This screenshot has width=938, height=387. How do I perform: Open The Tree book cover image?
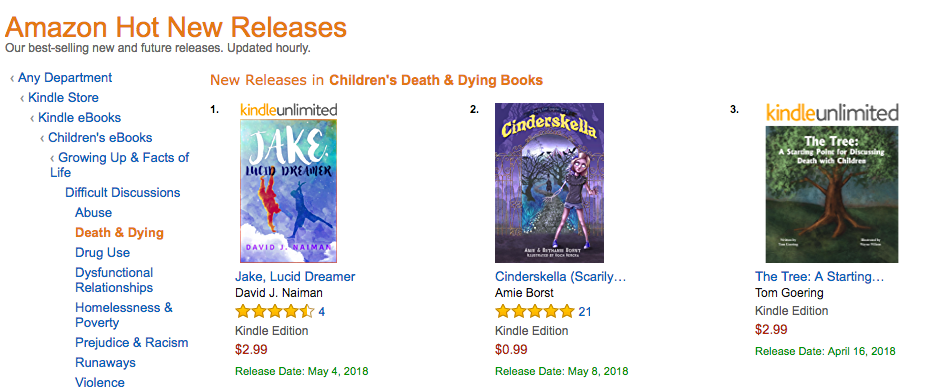832,194
